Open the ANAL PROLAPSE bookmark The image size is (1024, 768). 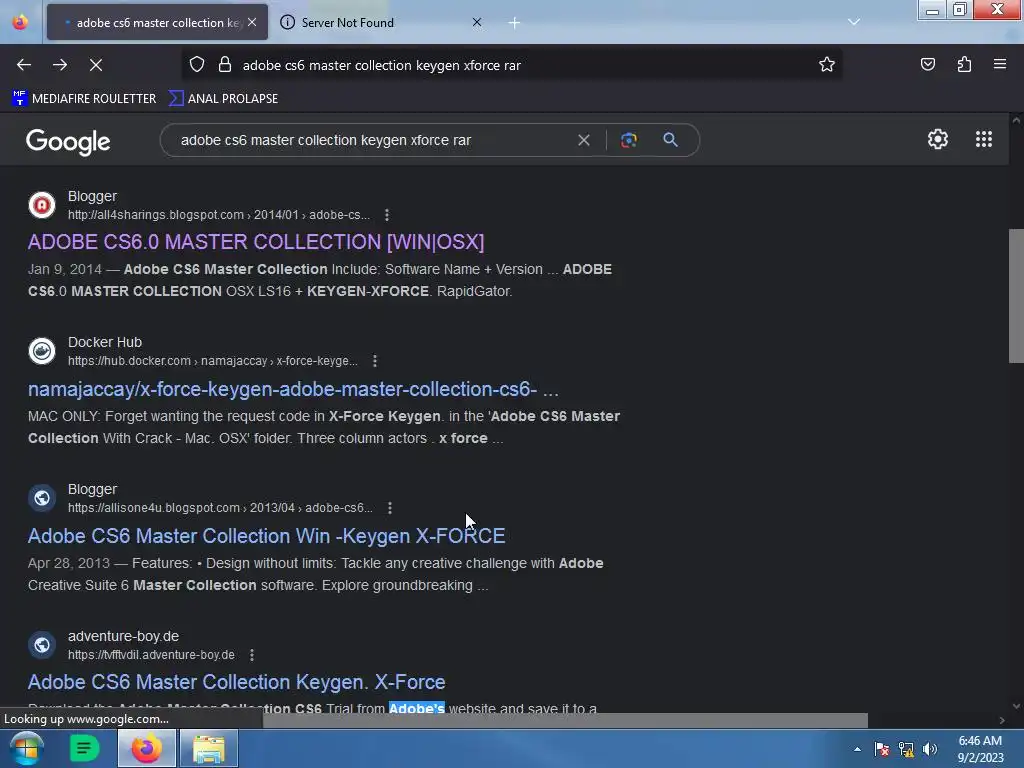coord(223,99)
